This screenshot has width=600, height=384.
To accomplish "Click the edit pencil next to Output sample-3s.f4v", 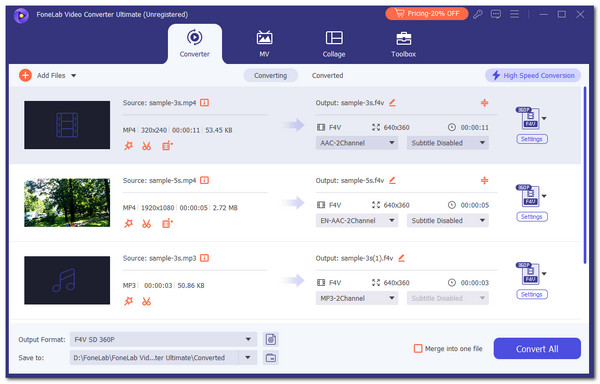I will (x=392, y=103).
